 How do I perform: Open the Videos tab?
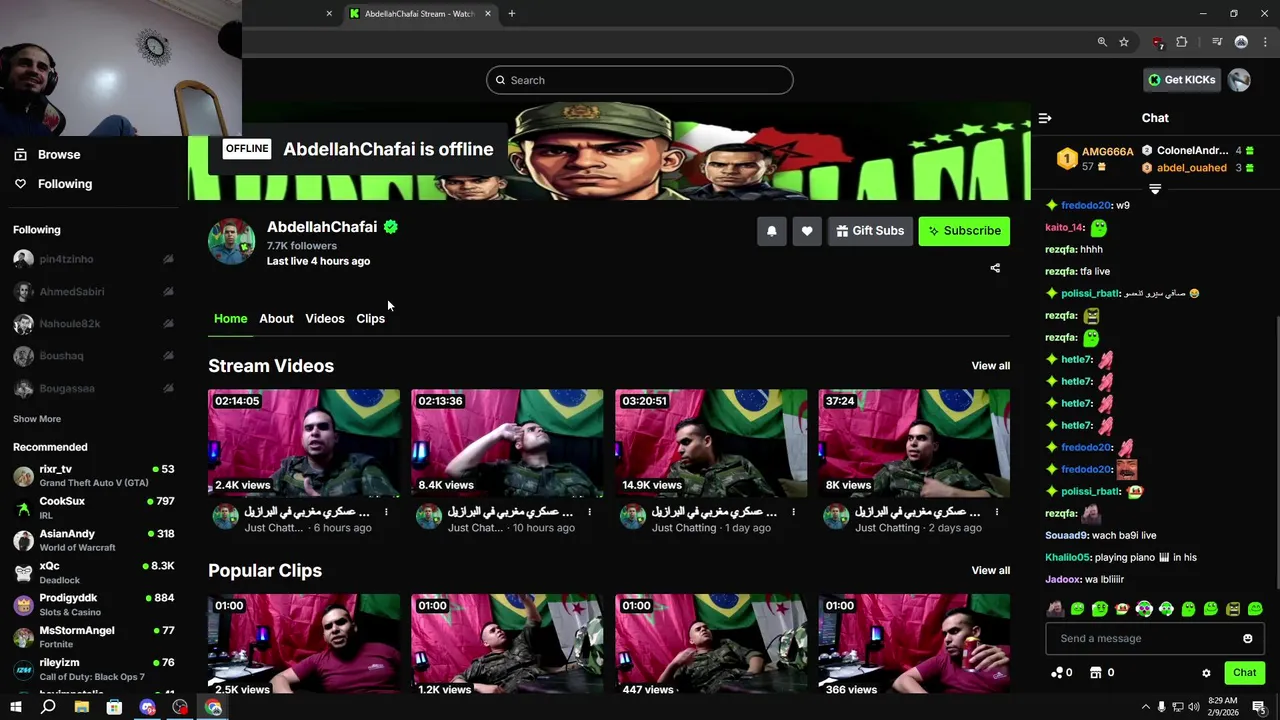[x=325, y=319]
